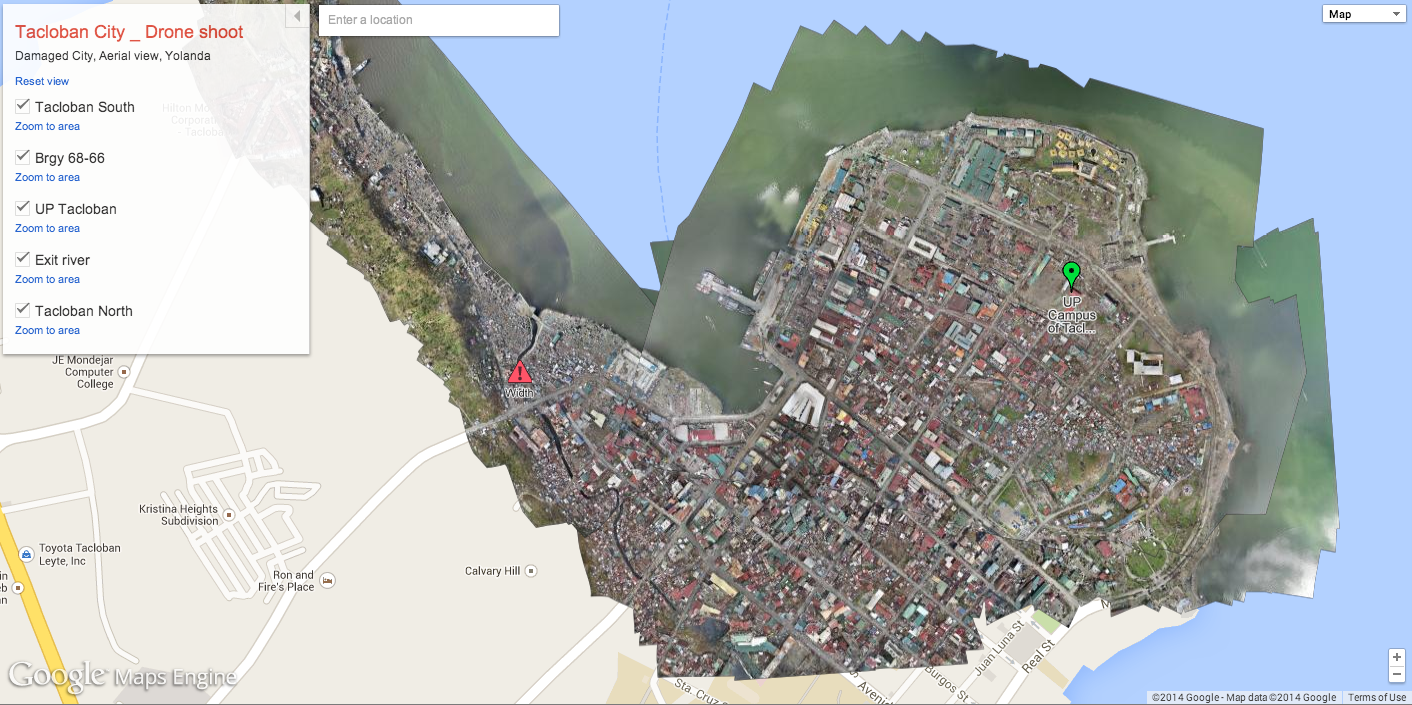Click the Toyota Tacloban Leyte place icon
This screenshot has width=1412, height=705.
pyautogui.click(x=27, y=549)
